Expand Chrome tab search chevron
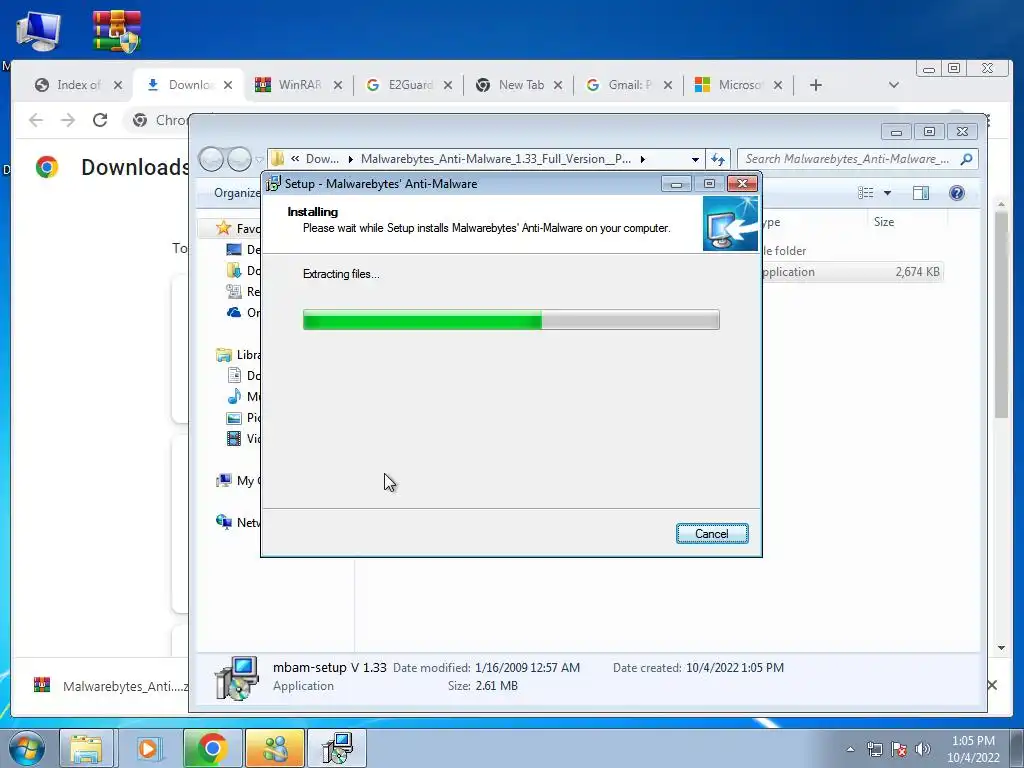This screenshot has height=768, width=1024. pos(894,85)
